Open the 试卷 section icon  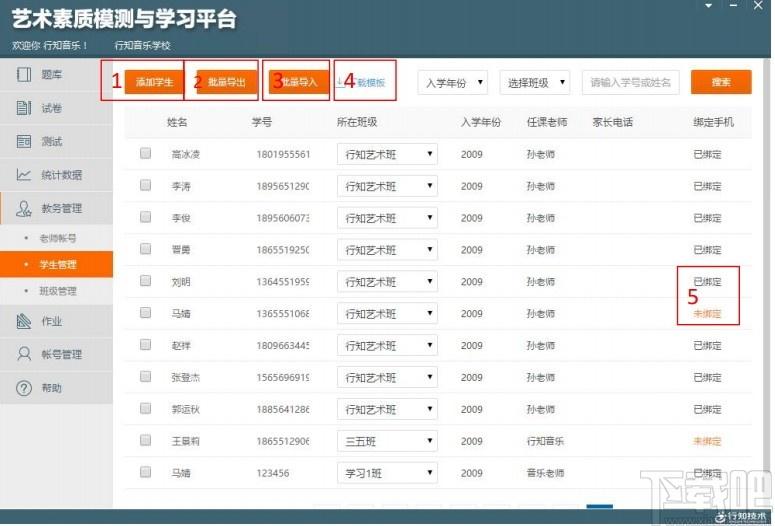[x=24, y=108]
